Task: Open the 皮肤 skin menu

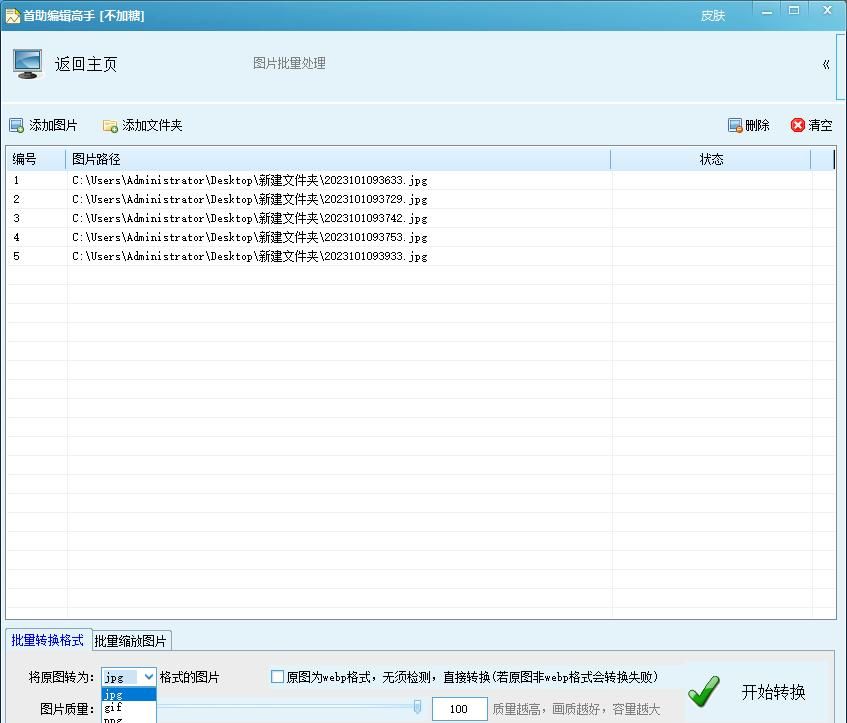Action: tap(712, 16)
